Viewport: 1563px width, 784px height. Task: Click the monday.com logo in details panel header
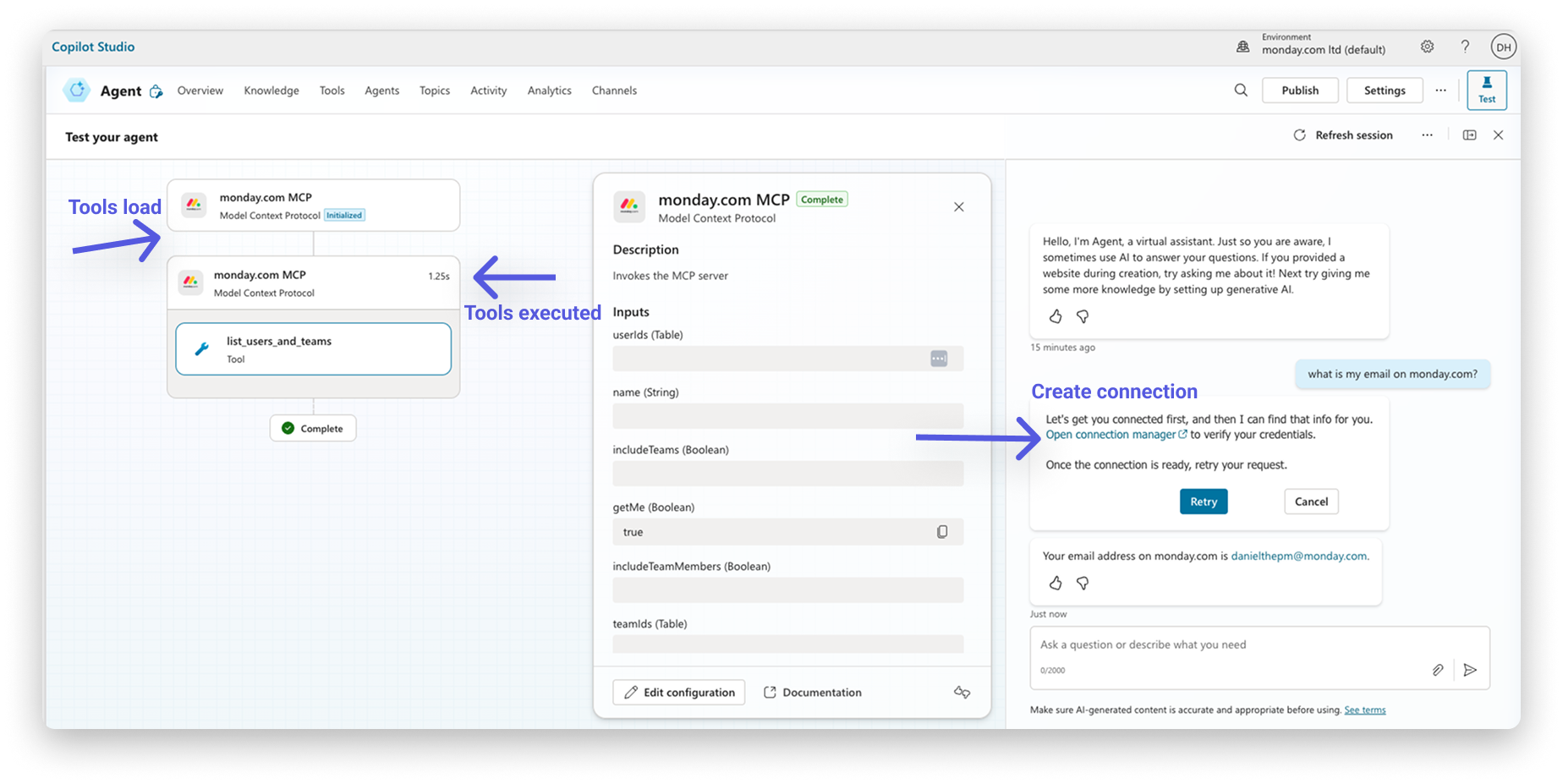[x=629, y=206]
